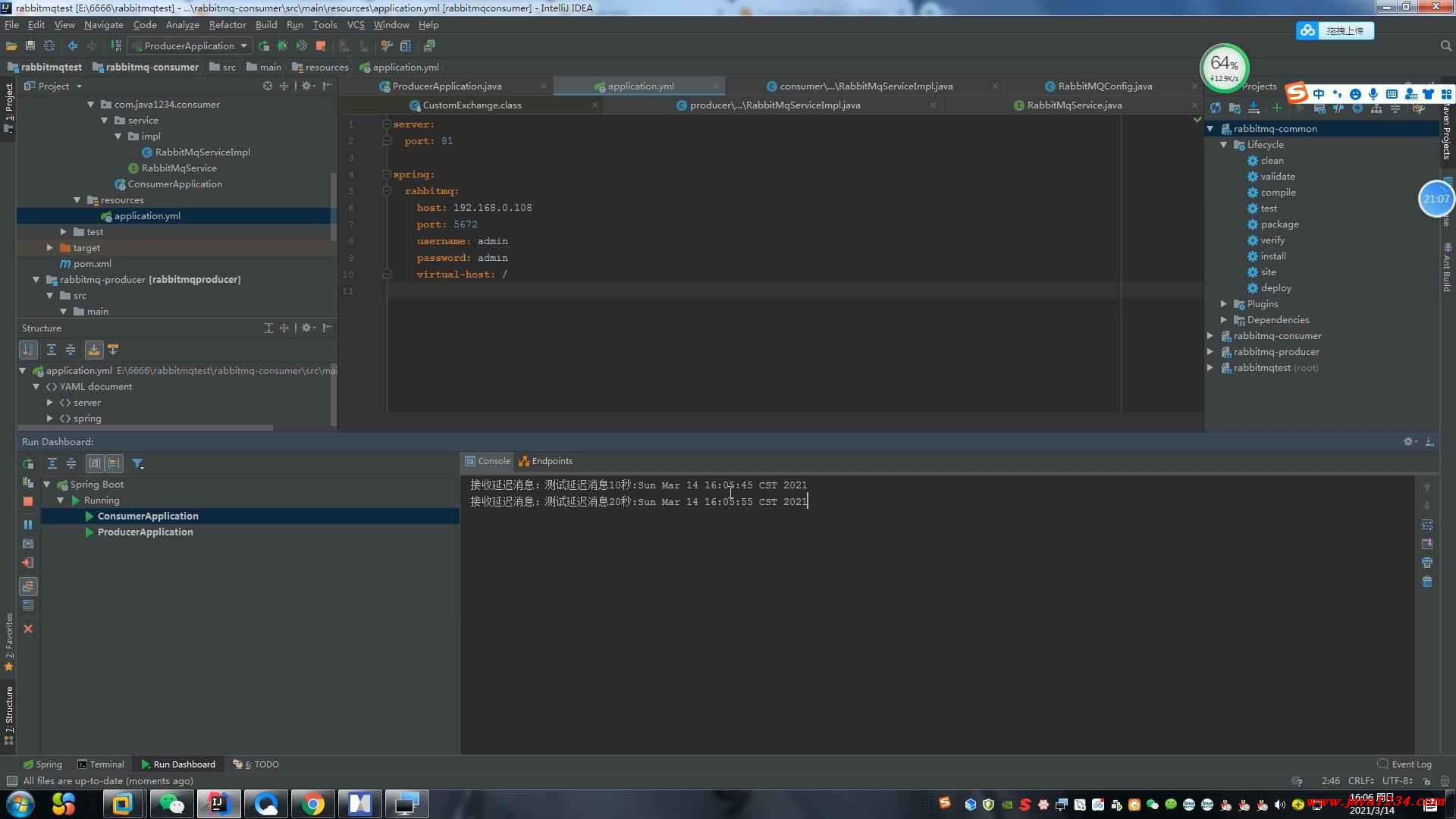
Task: Expand the spring node in Structure
Action: click(x=50, y=419)
